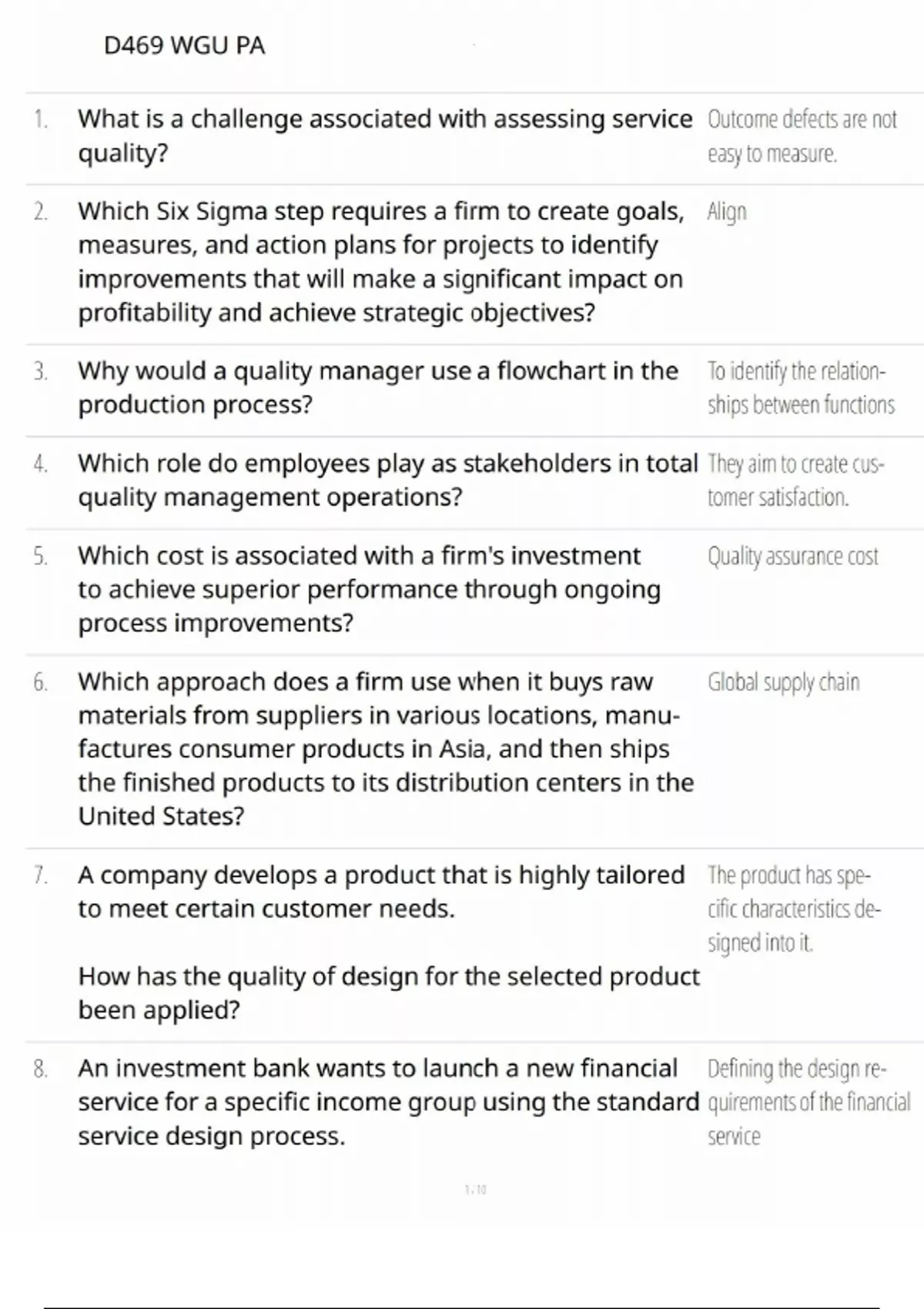Select 'A company develops a product' statement

[381, 892]
